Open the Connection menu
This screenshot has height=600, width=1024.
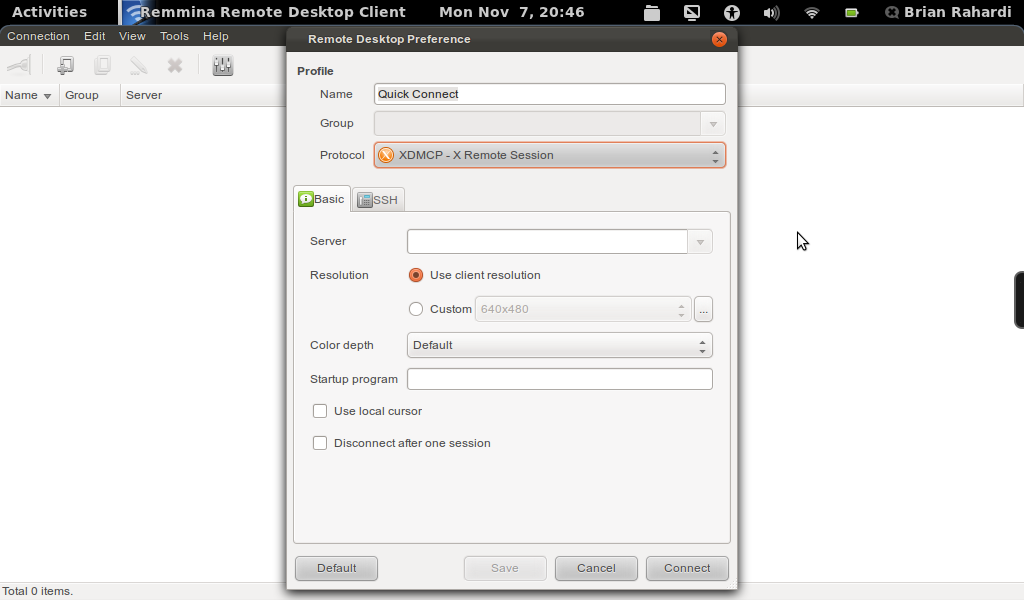point(38,36)
